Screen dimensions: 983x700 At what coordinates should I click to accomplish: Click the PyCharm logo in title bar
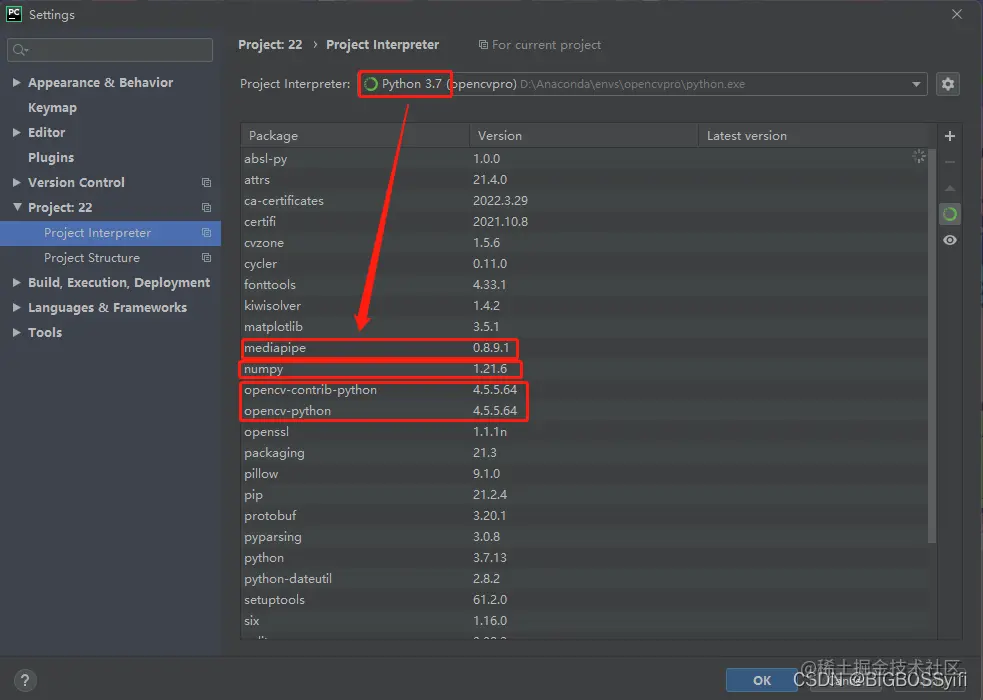point(14,14)
